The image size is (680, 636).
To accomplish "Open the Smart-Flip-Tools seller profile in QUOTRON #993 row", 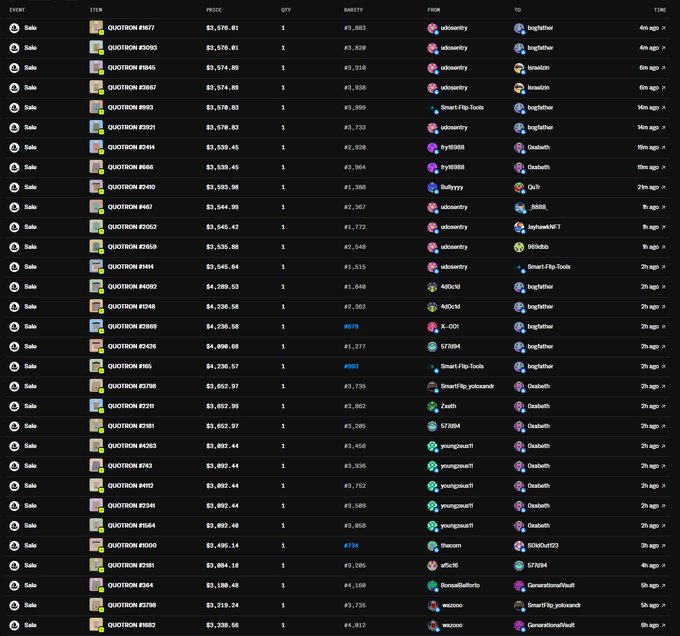I will 462,108.
